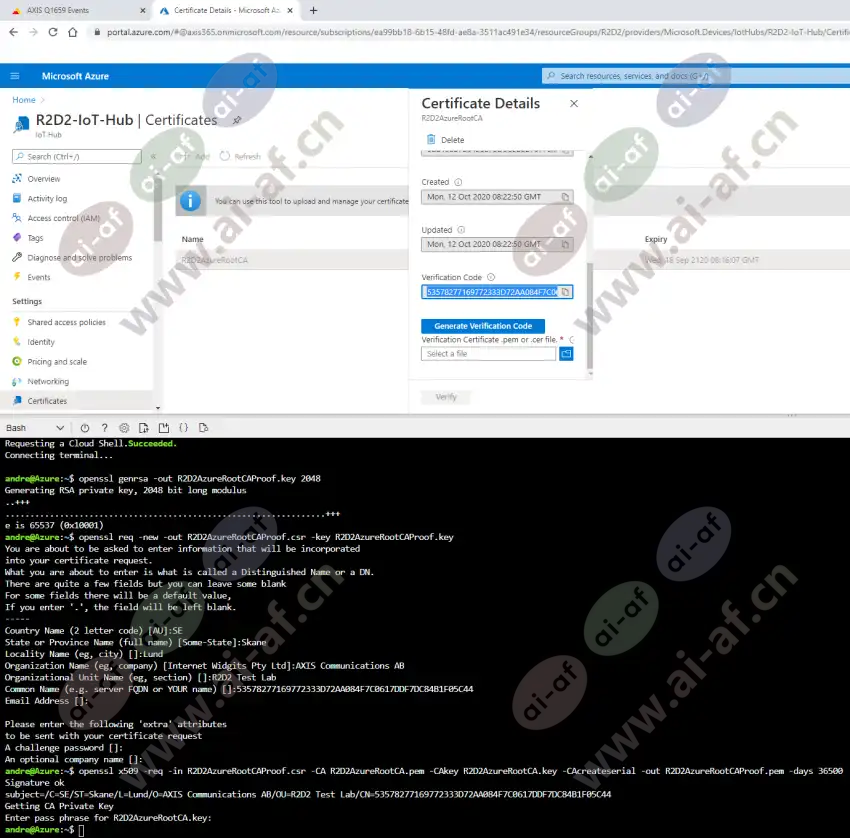
Task: Open Cloud Shell web preview icon
Action: pos(203,428)
